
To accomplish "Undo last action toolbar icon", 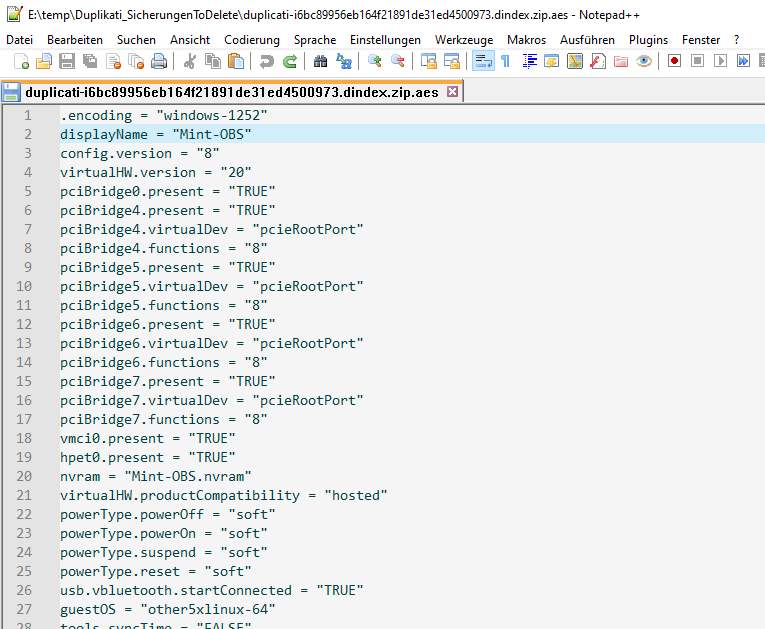I will pyautogui.click(x=266, y=61).
